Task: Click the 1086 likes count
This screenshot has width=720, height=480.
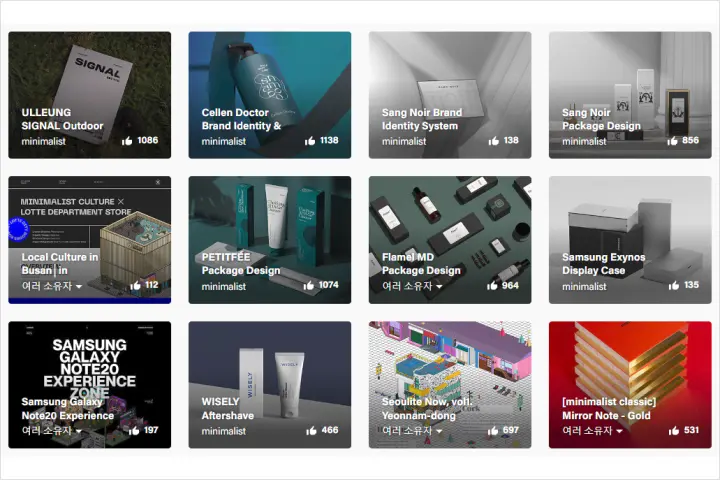Action: click(147, 141)
